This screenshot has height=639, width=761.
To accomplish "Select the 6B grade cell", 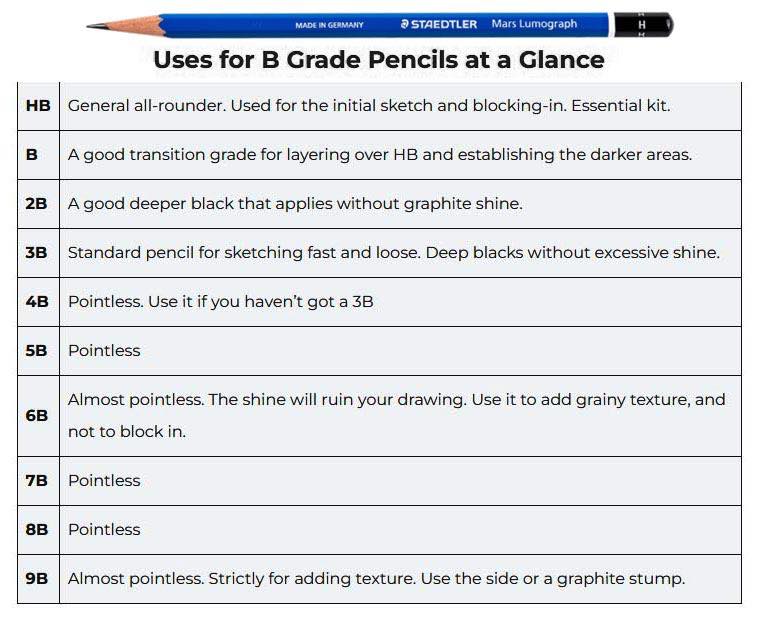I will point(38,416).
